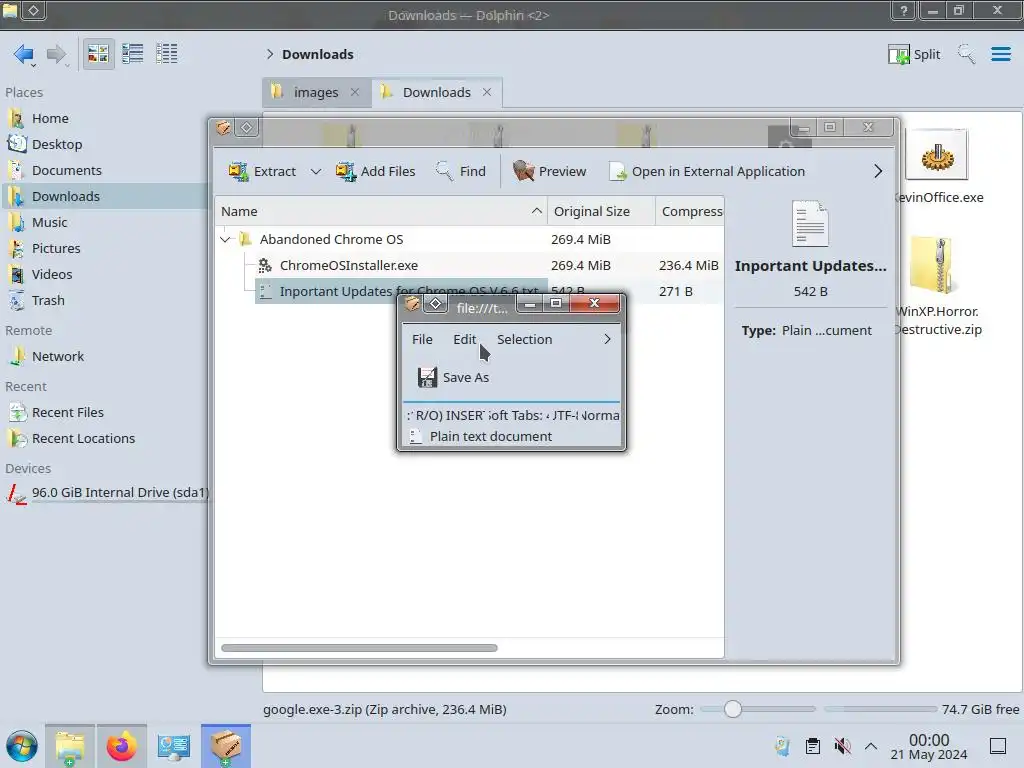The width and height of the screenshot is (1024, 768).
Task: Select Downloads in Places panel
Action: click(x=104, y=197)
